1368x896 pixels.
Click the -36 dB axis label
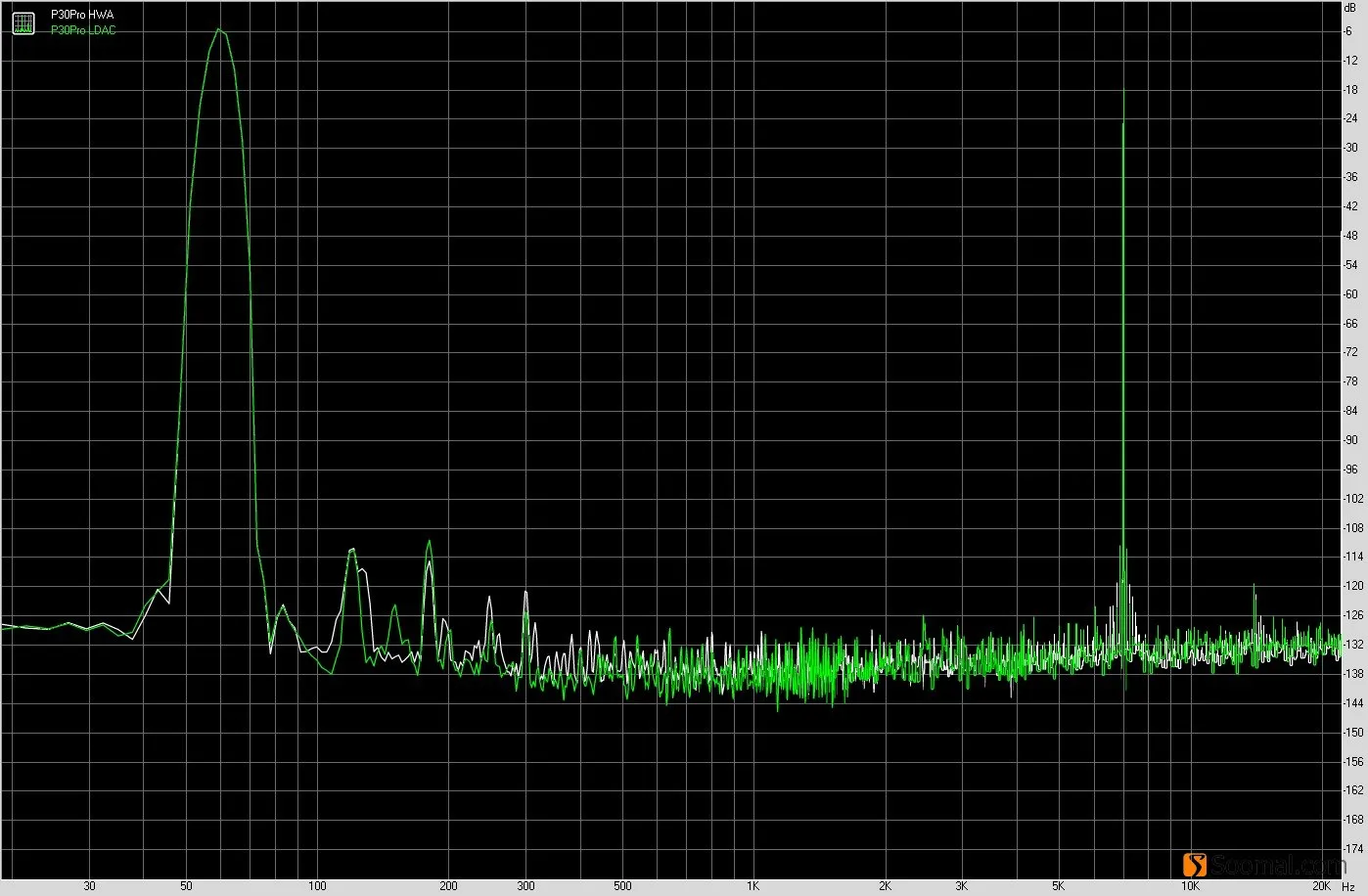tap(1351, 177)
